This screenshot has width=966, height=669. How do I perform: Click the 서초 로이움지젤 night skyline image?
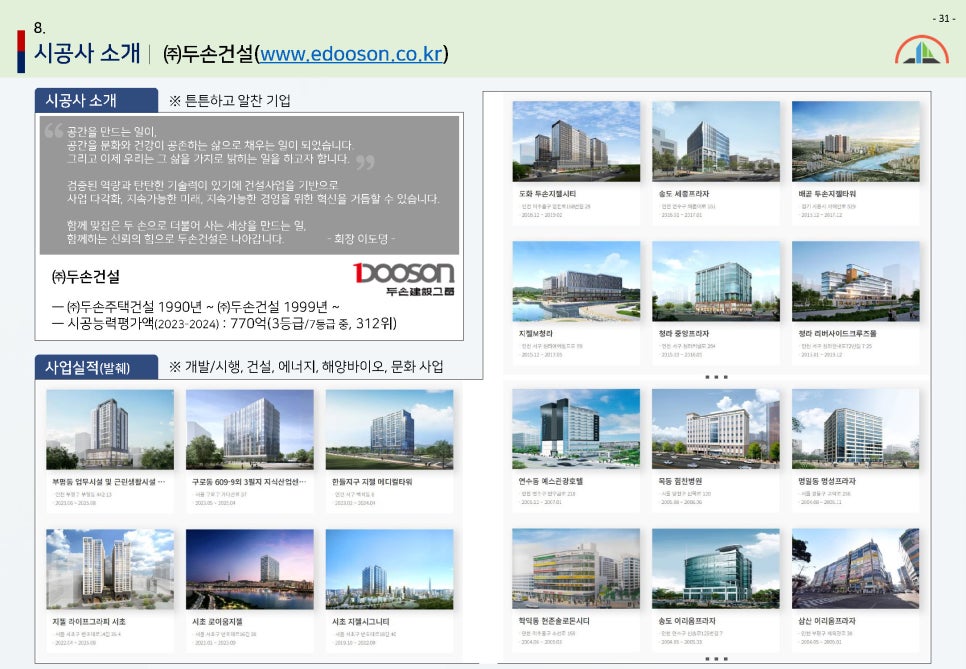[250, 569]
